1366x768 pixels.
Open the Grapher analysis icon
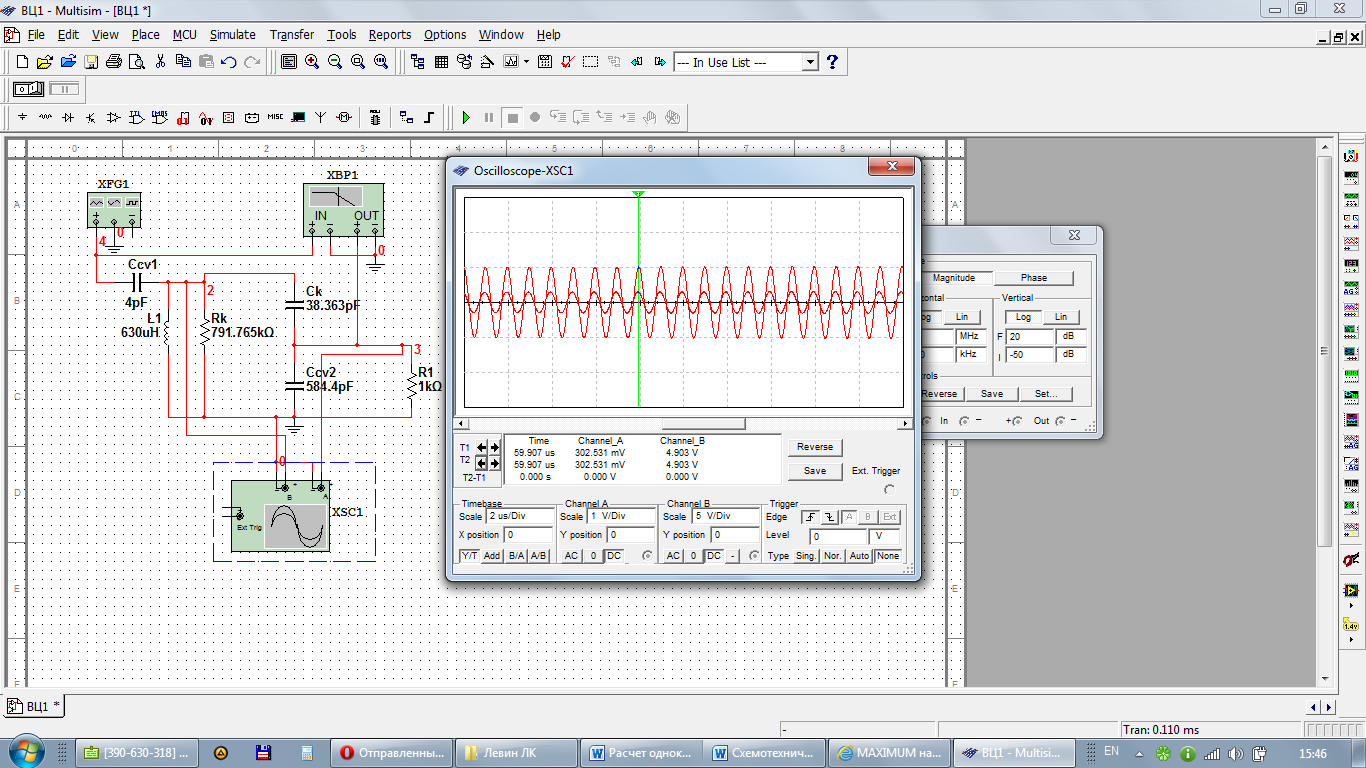tap(511, 62)
